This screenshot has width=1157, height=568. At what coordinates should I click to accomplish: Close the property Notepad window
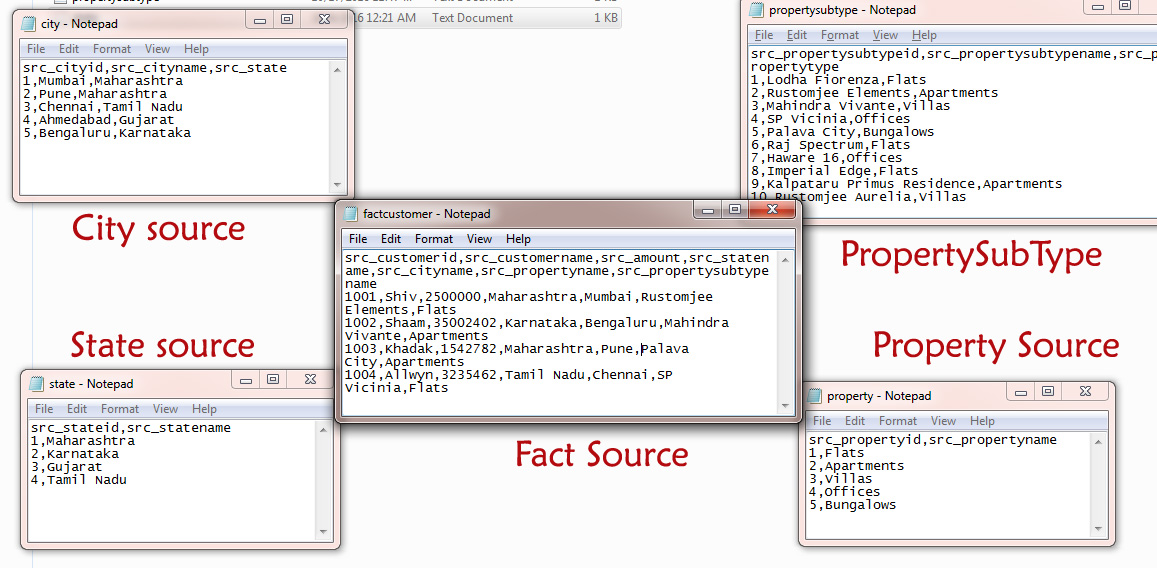[1085, 392]
